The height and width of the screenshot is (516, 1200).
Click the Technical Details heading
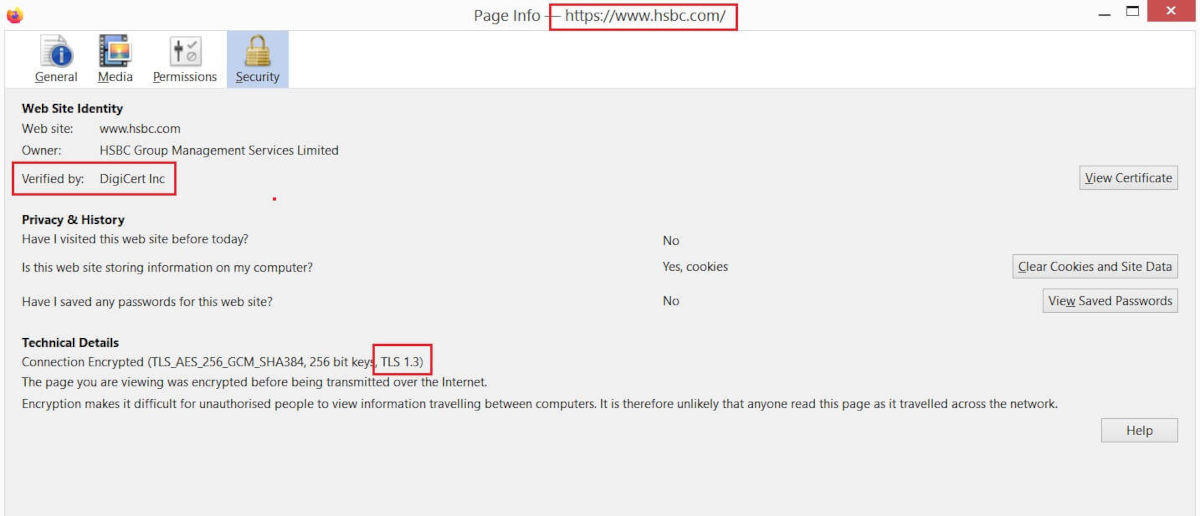tap(70, 342)
